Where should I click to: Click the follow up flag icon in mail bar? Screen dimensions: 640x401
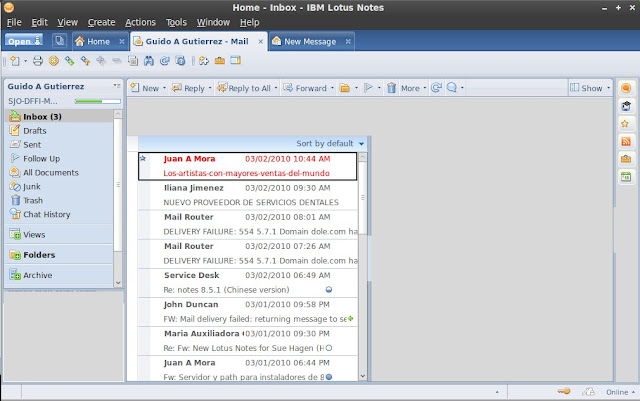(x=369, y=88)
